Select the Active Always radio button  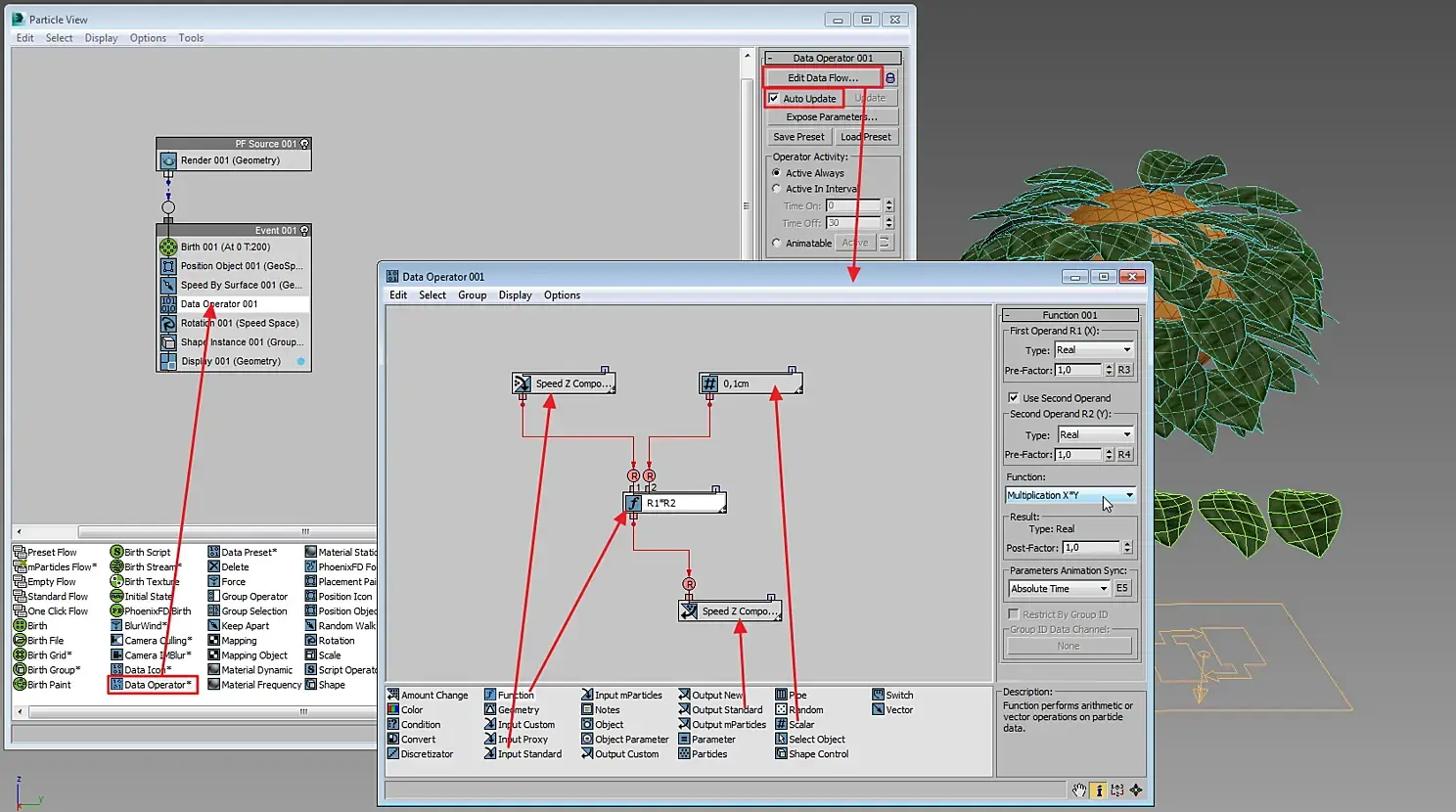coord(776,173)
